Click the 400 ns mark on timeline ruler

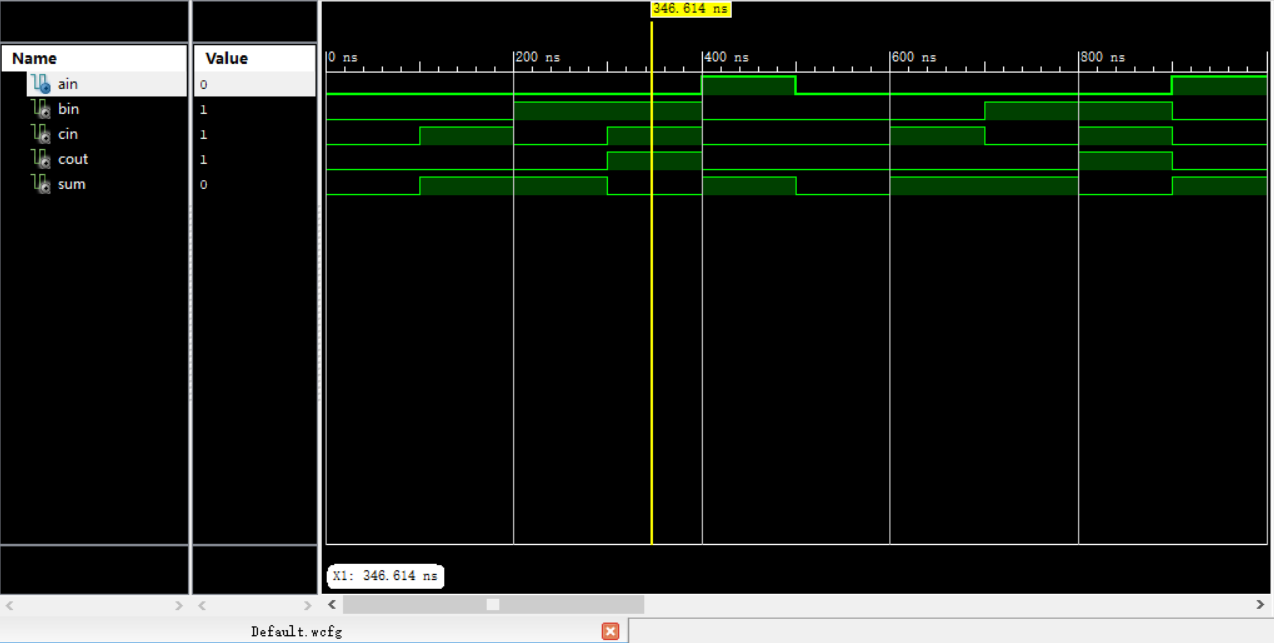point(715,57)
